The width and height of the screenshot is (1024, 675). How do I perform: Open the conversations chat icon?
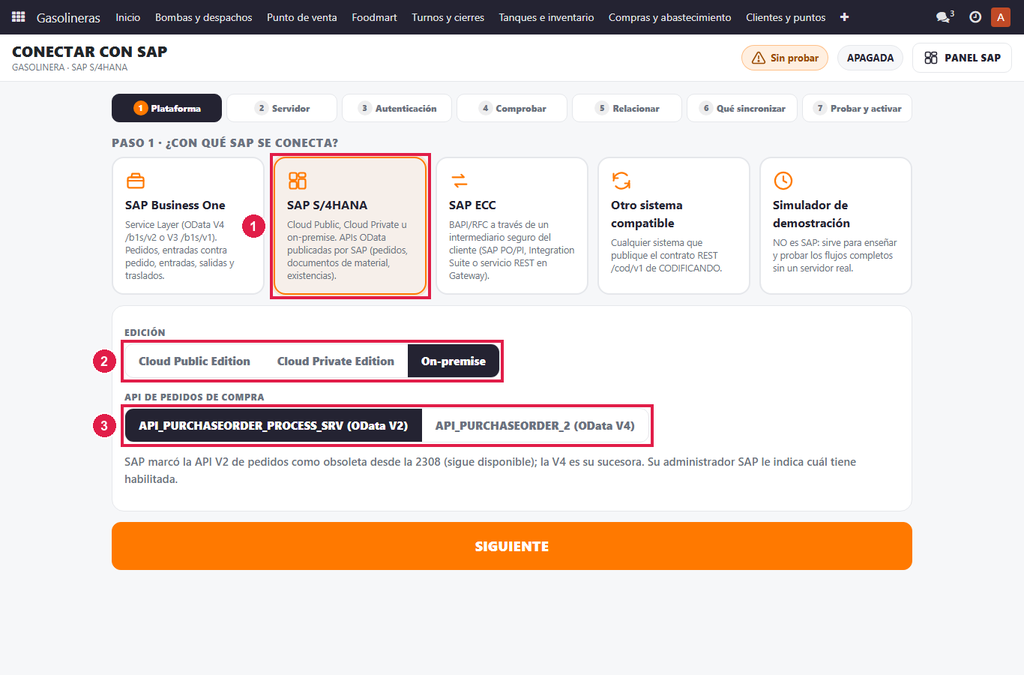coord(944,17)
